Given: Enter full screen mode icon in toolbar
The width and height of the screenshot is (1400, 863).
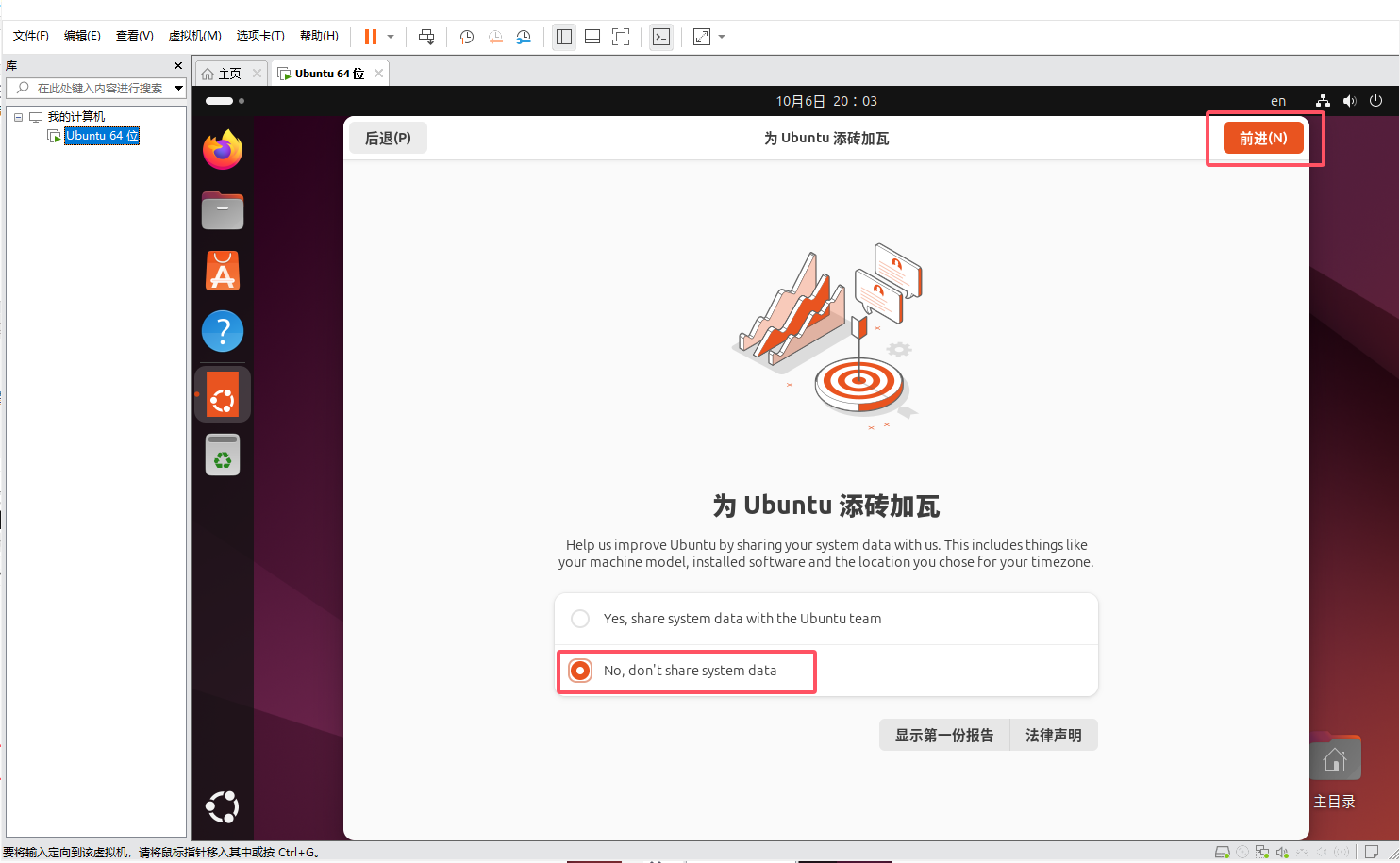Looking at the screenshot, I should pyautogui.click(x=621, y=37).
